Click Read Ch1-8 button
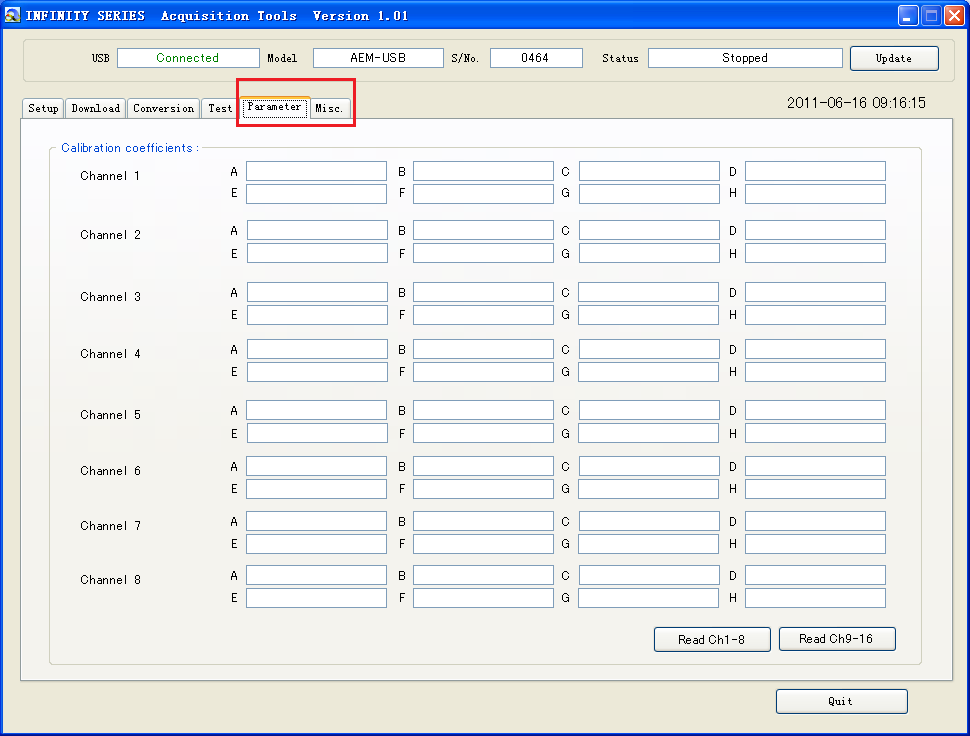 [x=712, y=639]
